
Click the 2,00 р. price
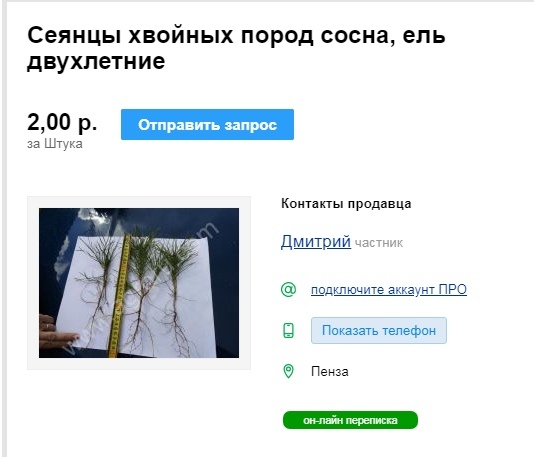click(62, 122)
